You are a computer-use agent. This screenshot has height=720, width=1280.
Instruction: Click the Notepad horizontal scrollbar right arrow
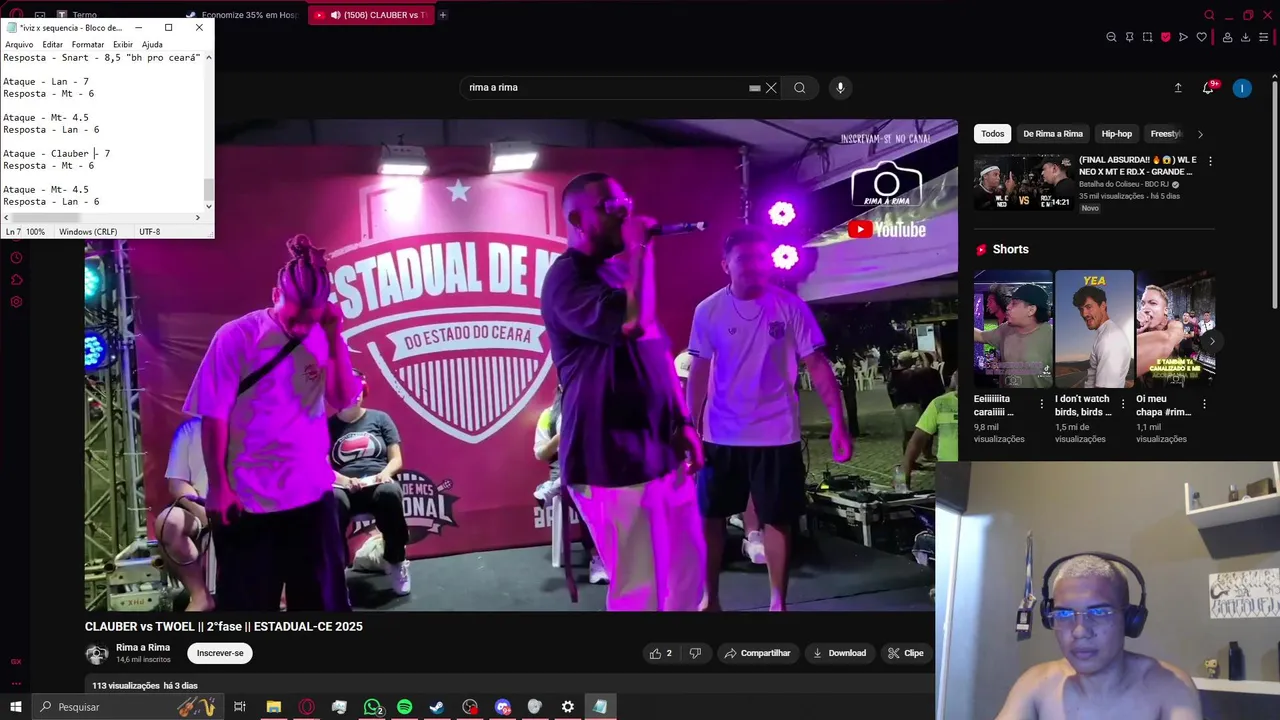coord(198,217)
